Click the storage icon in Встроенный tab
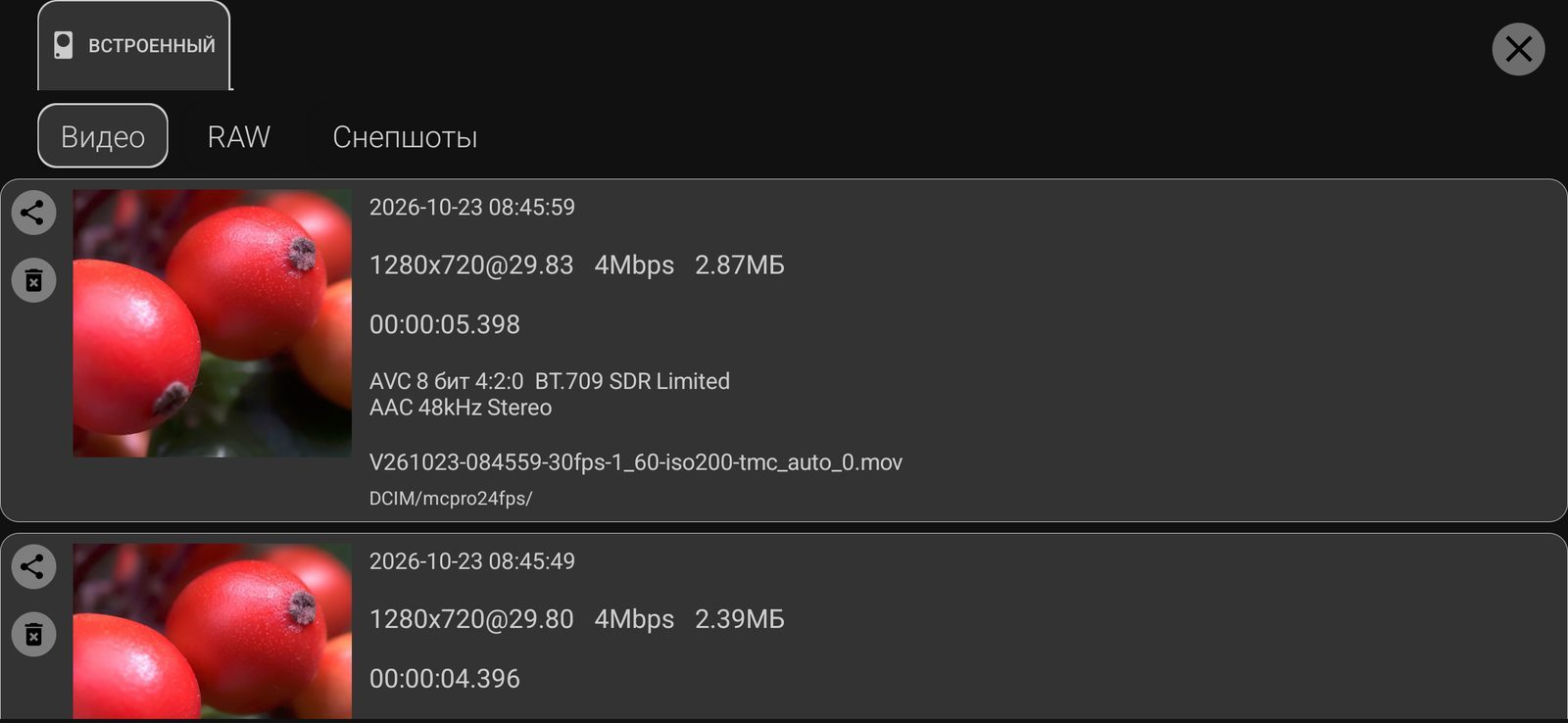The image size is (1568, 723). click(64, 45)
